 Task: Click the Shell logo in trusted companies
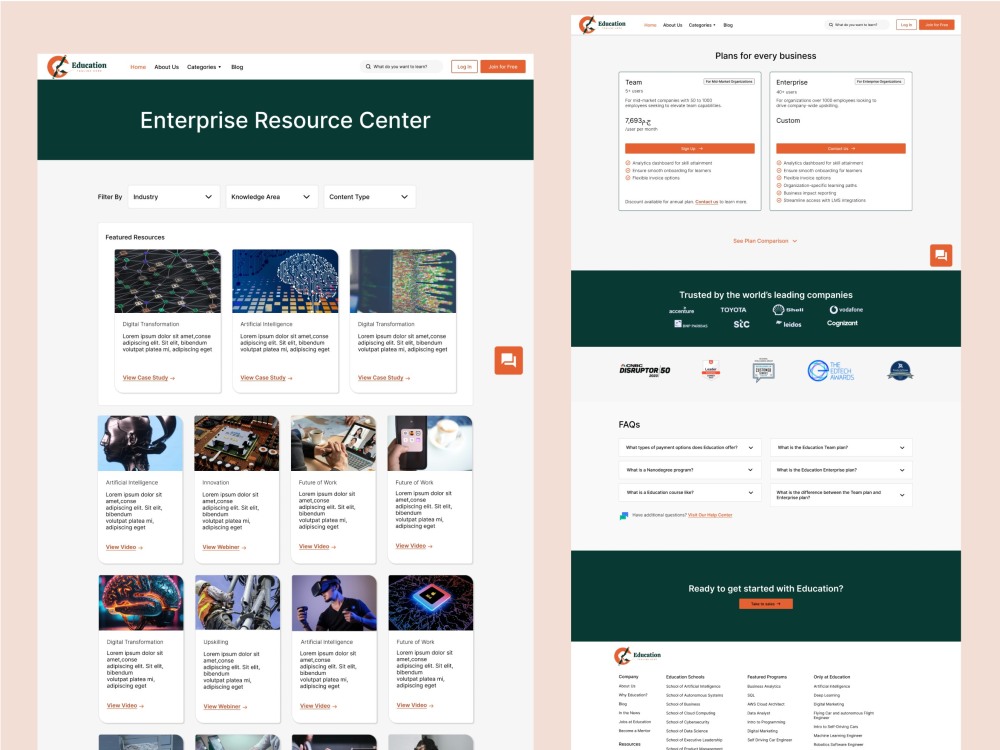tap(788, 310)
